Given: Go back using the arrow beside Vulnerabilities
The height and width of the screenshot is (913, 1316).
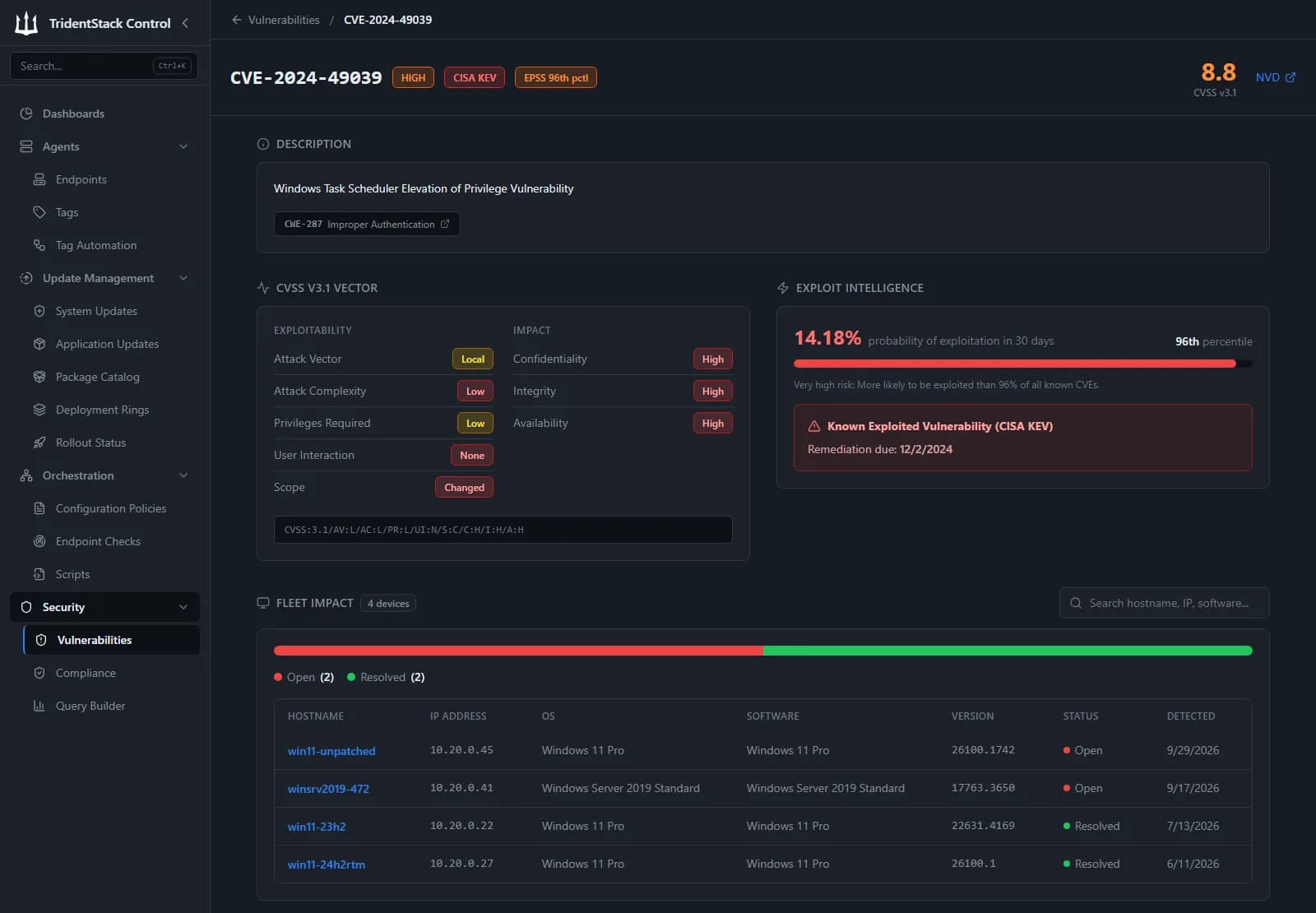Looking at the screenshot, I should 237,20.
